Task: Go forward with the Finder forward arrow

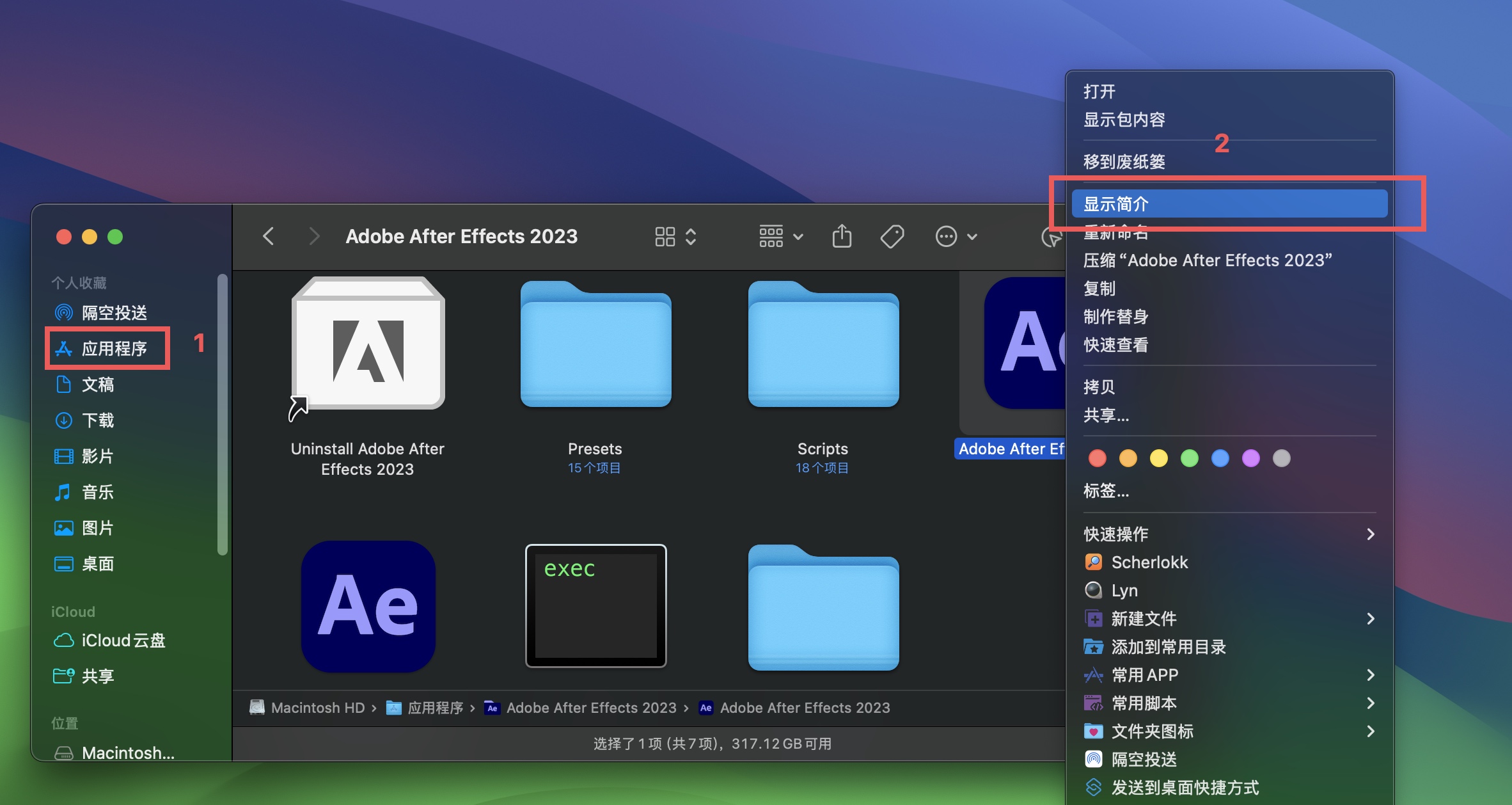Action: click(313, 236)
